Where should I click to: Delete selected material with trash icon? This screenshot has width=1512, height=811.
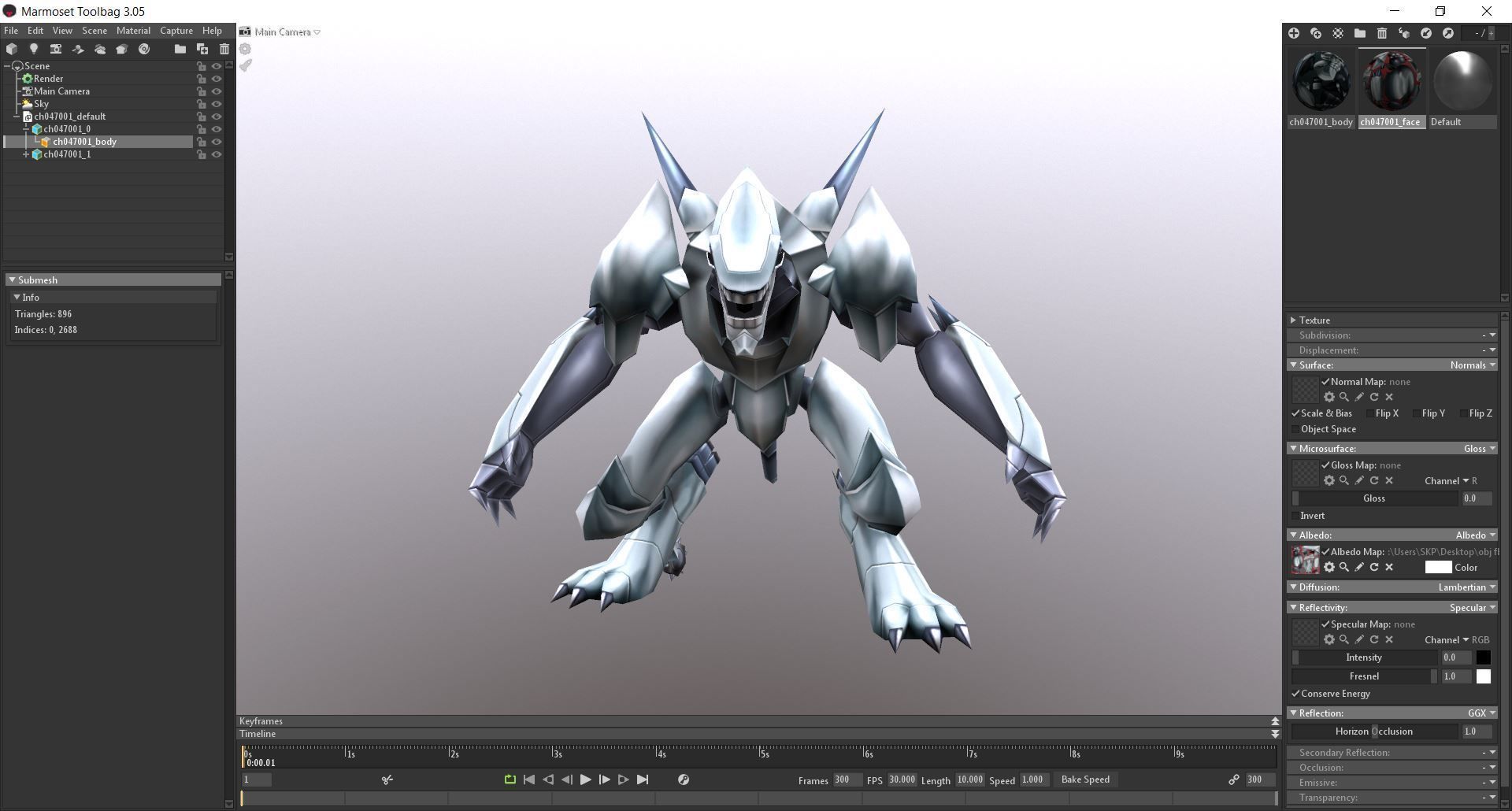[1382, 33]
